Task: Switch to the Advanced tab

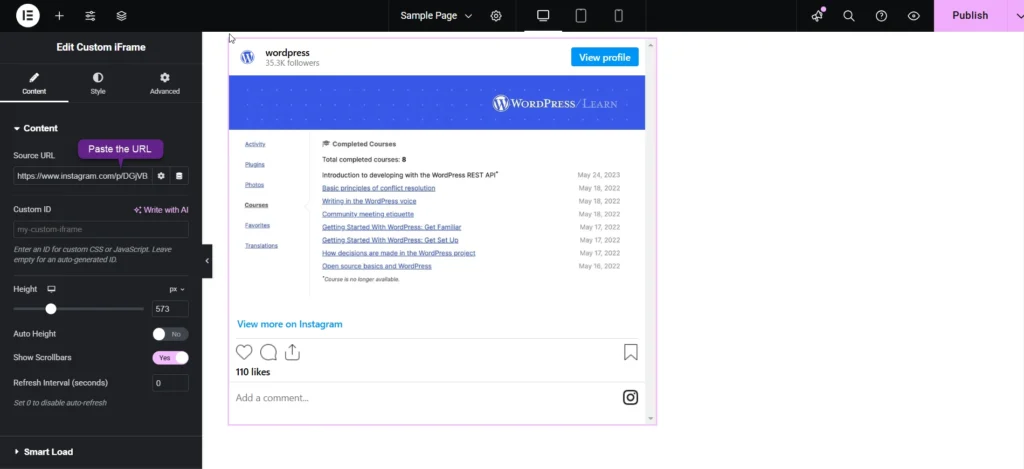Action: point(165,84)
